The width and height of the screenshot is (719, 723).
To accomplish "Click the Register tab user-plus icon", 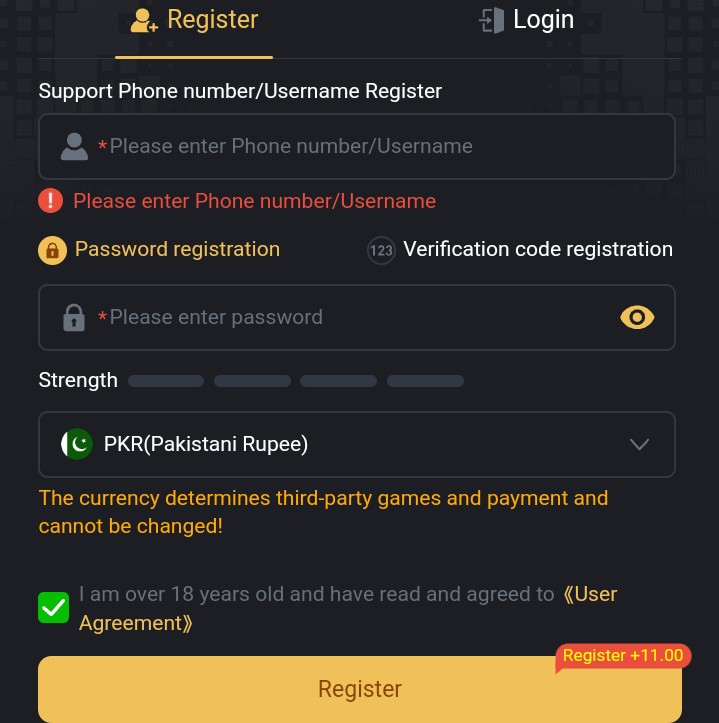I will click(144, 21).
